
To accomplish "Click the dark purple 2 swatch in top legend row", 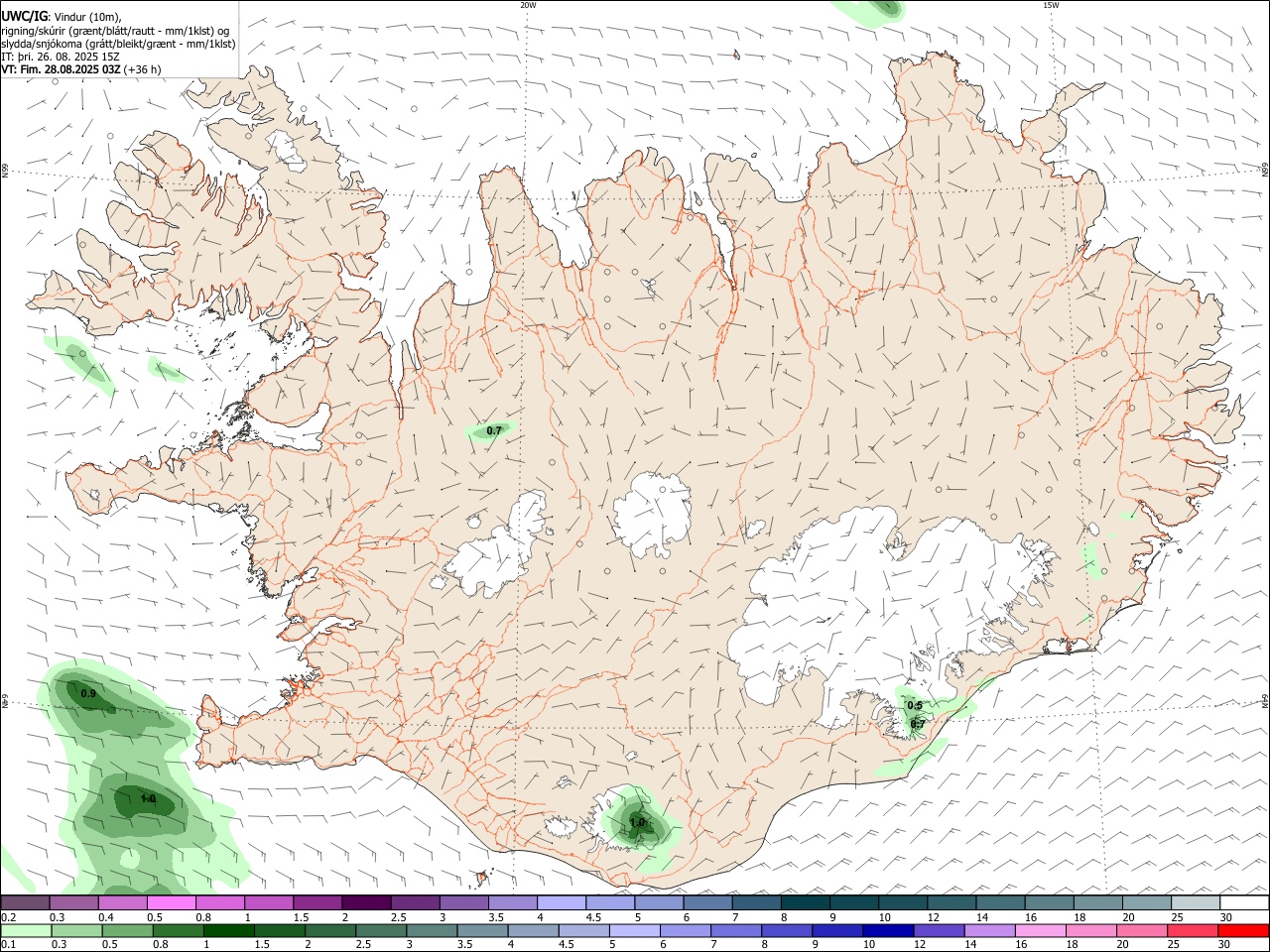I will (366, 902).
